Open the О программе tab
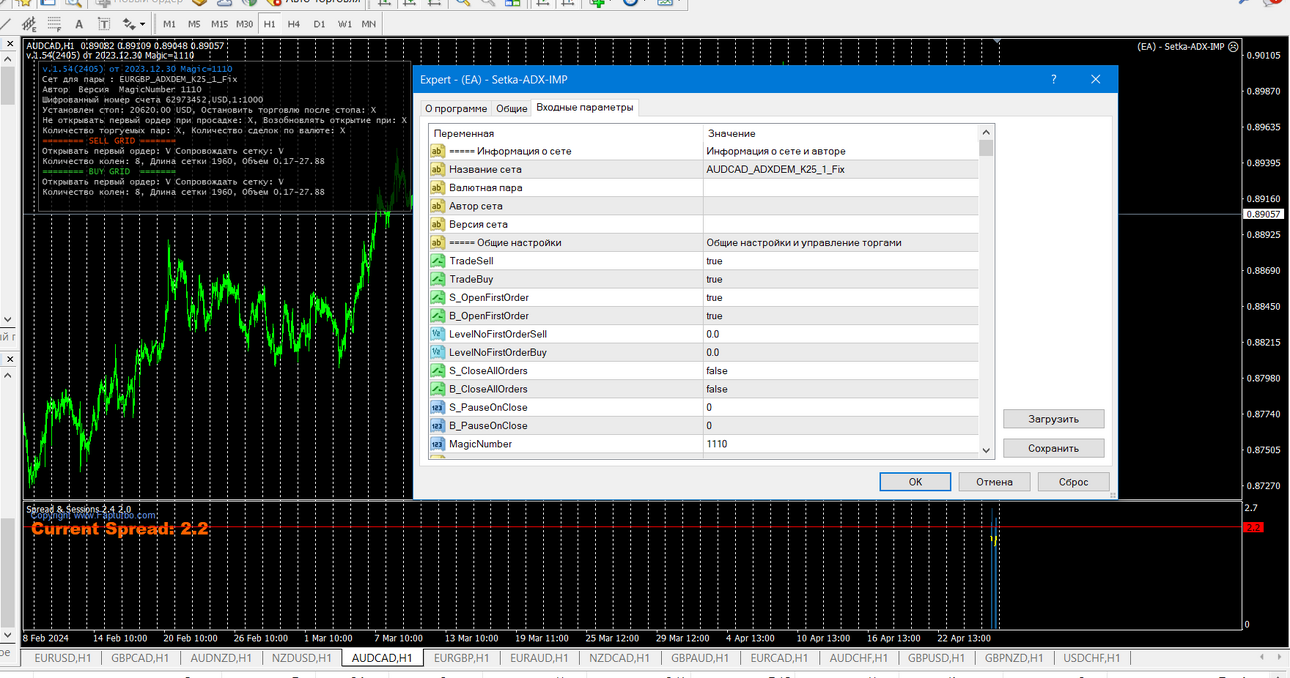This screenshot has width=1290, height=678. tap(456, 108)
